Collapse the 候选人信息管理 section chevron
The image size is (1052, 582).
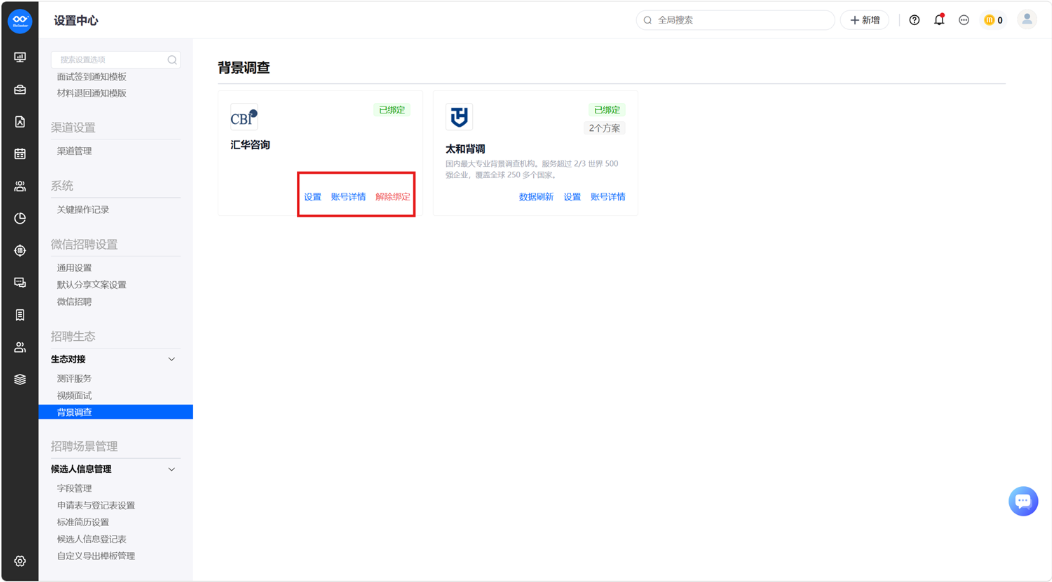coord(172,469)
